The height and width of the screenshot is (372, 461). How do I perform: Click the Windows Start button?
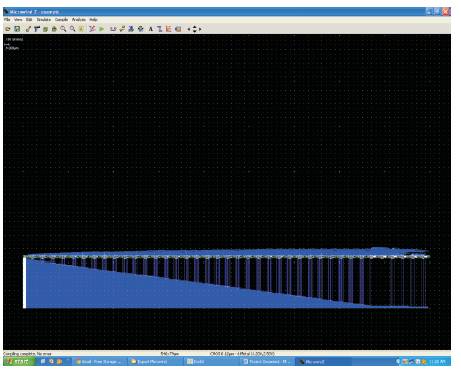click(19, 361)
